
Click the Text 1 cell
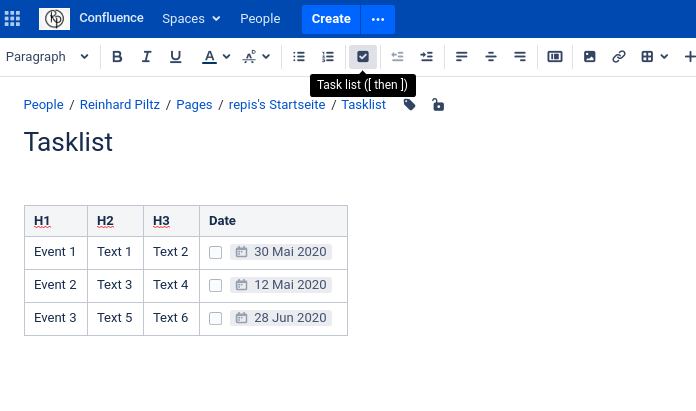[115, 253]
